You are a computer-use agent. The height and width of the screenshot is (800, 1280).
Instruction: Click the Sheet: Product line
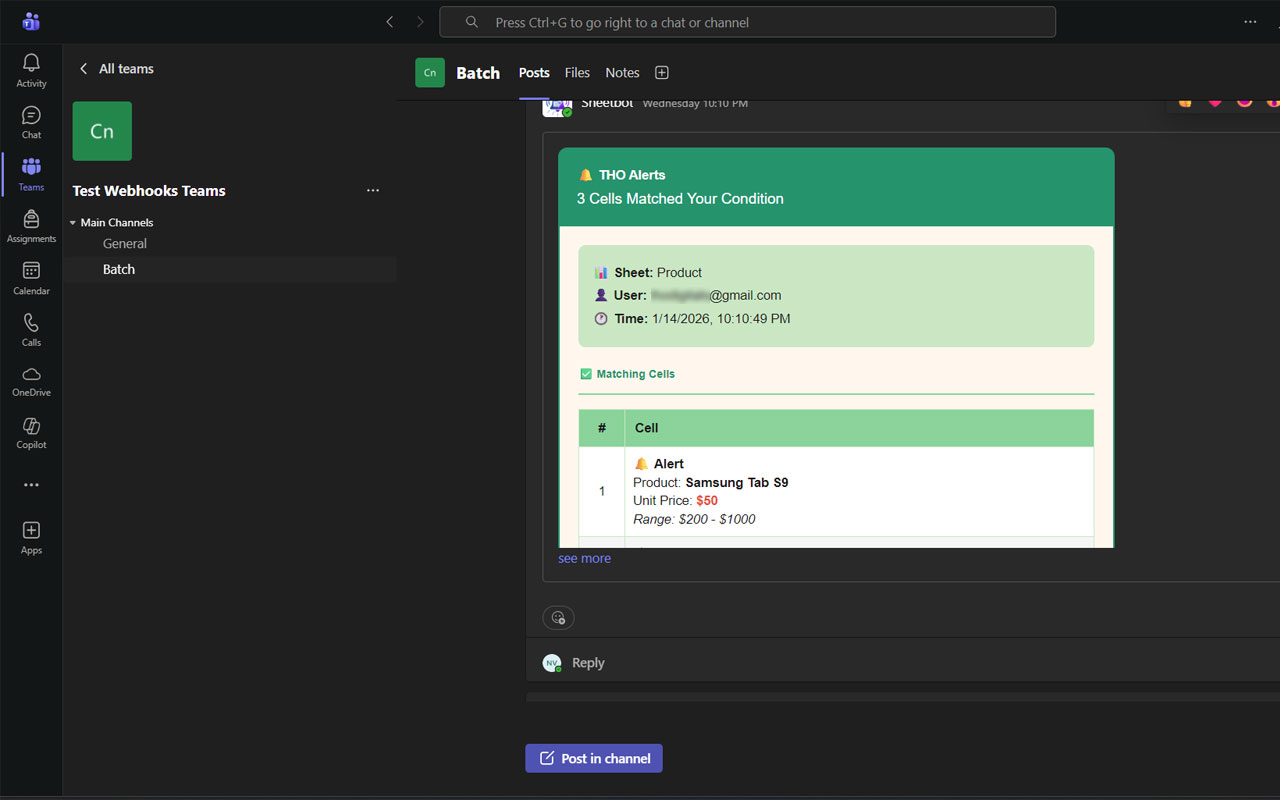pos(648,272)
